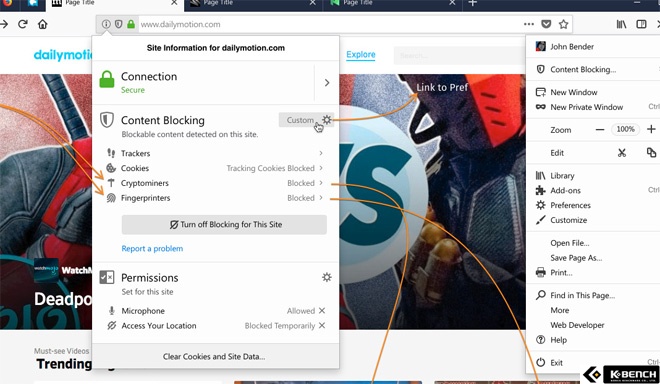Open the More submenu
Image resolution: width=660 pixels, height=384 pixels.
tap(593, 310)
